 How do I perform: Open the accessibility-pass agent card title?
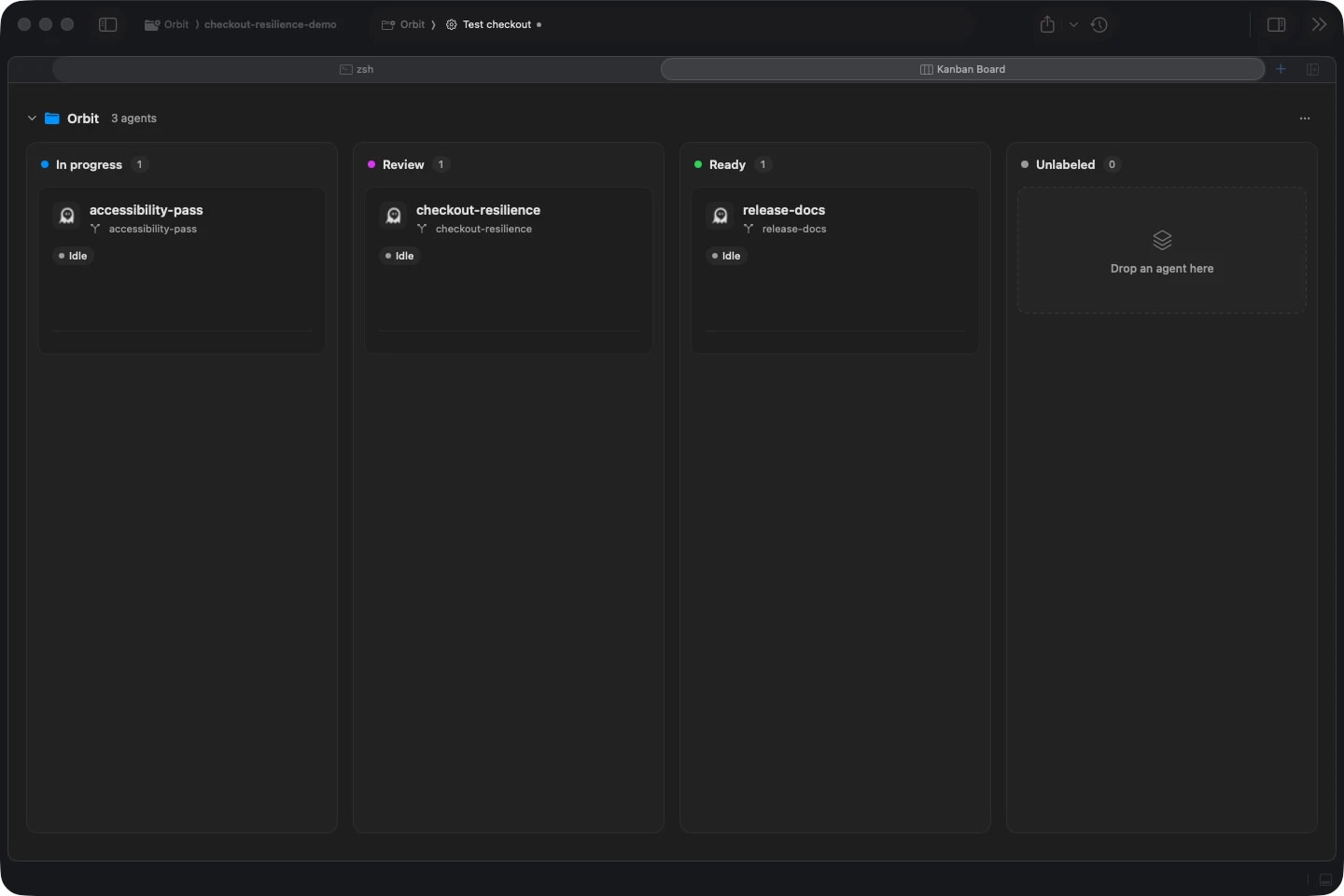[146, 210]
